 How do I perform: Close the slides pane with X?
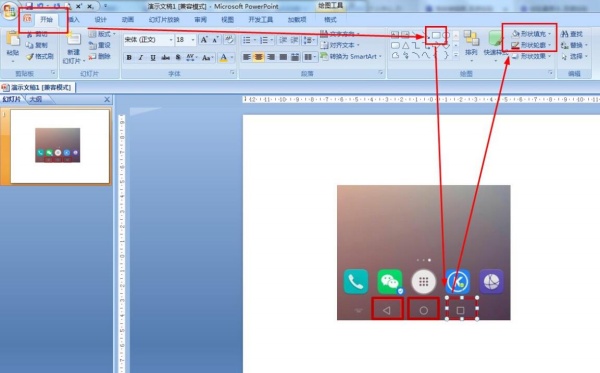pos(107,99)
